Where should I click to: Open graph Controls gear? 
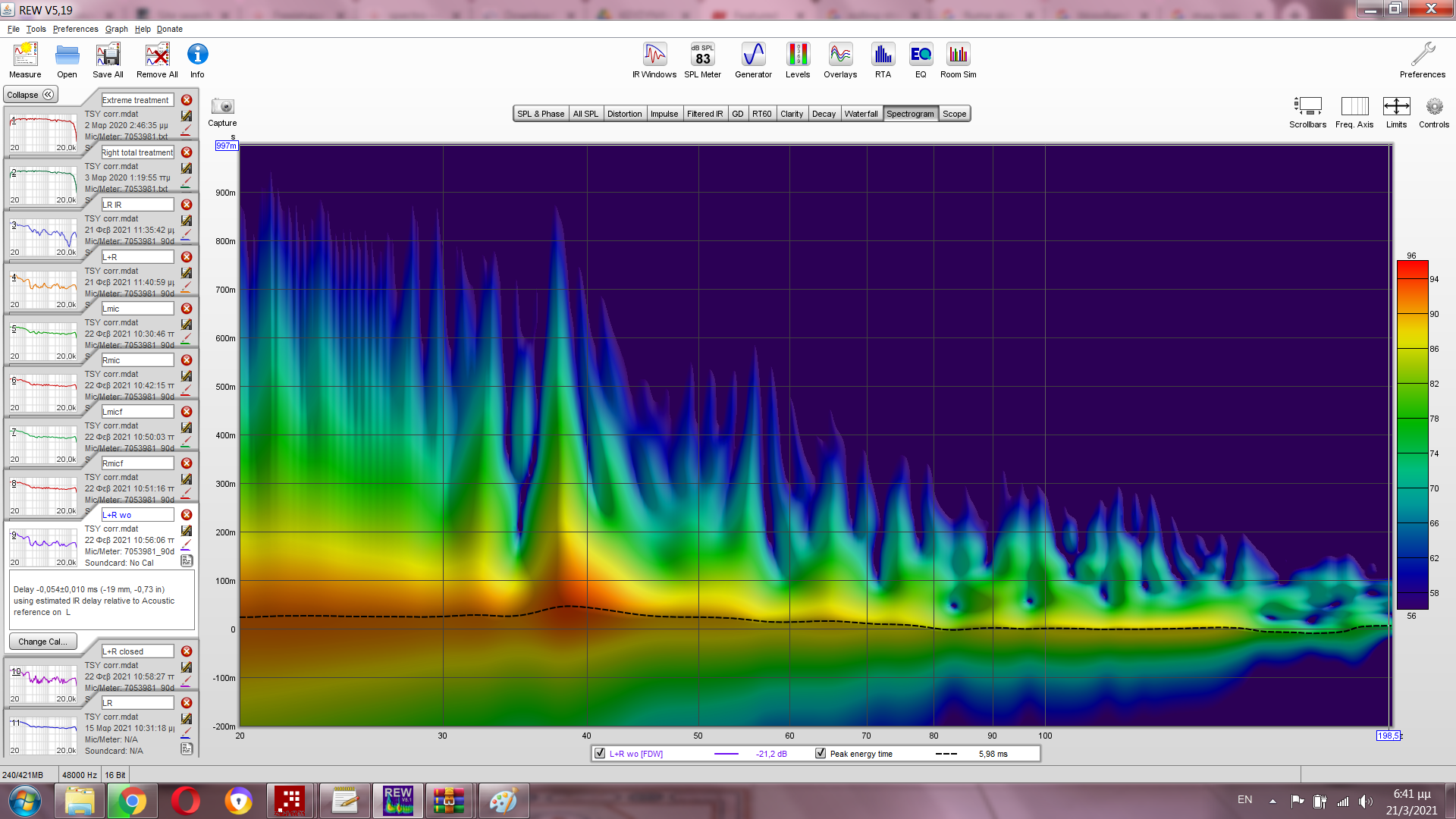point(1434,107)
